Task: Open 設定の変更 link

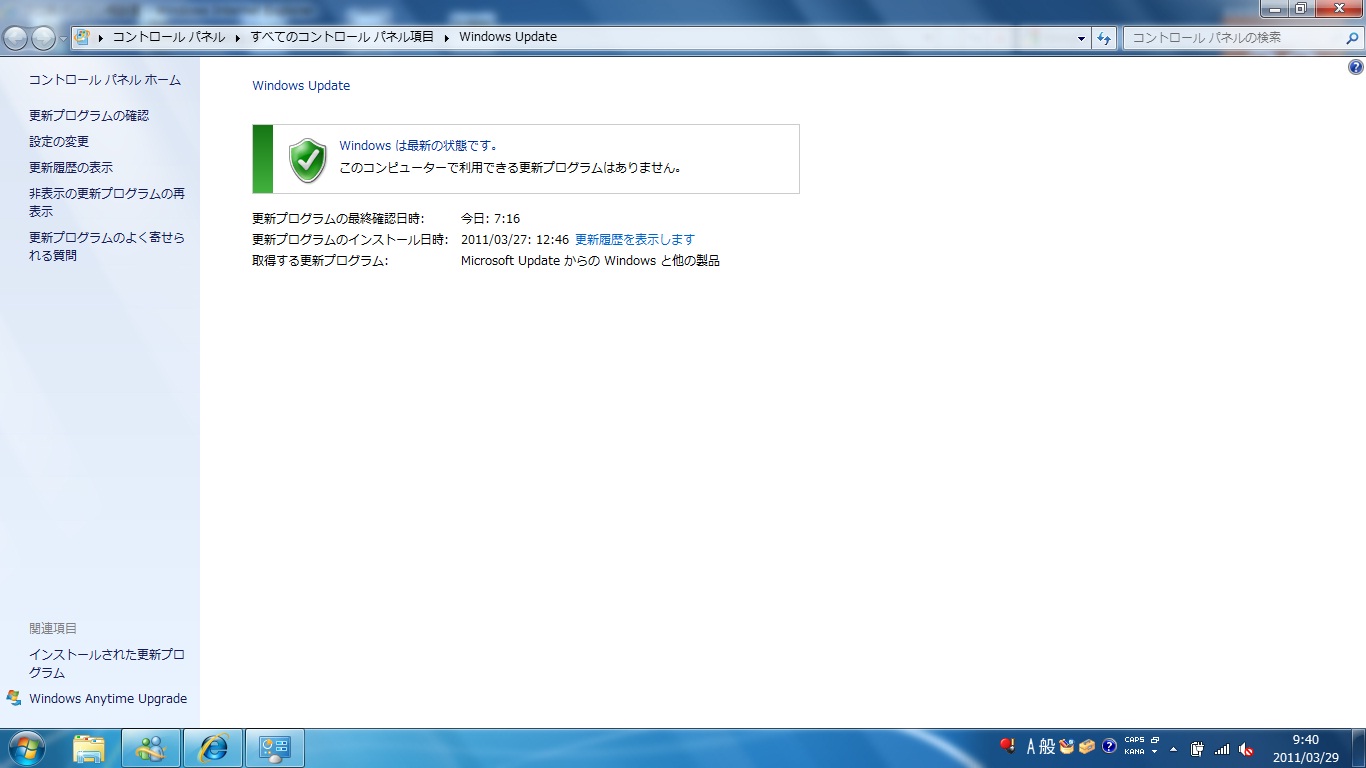Action: pyautogui.click(x=59, y=142)
